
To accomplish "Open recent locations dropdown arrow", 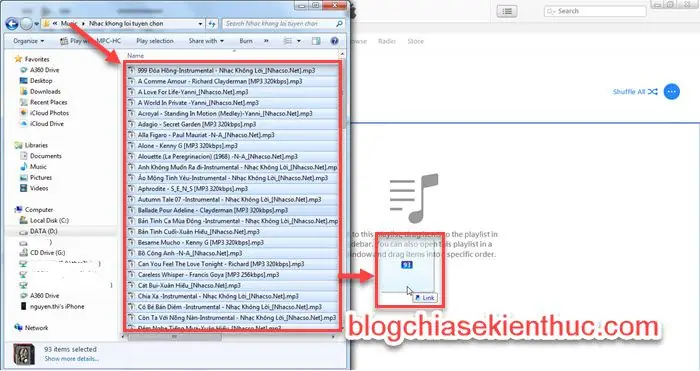I will tap(37, 24).
